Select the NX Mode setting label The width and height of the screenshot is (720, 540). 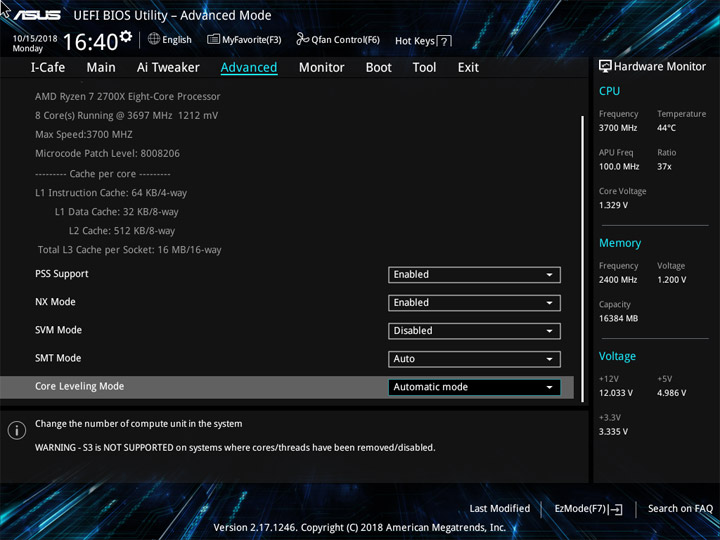(x=55, y=302)
